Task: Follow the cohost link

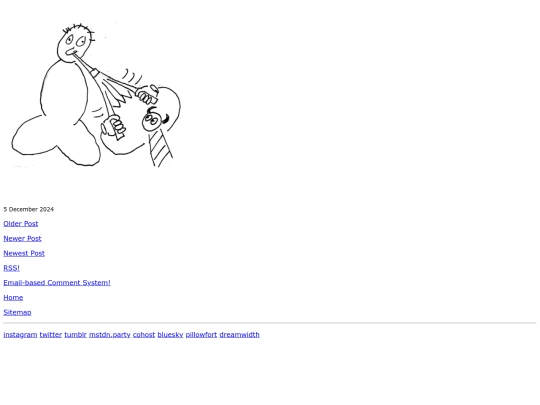Action: pos(144,335)
